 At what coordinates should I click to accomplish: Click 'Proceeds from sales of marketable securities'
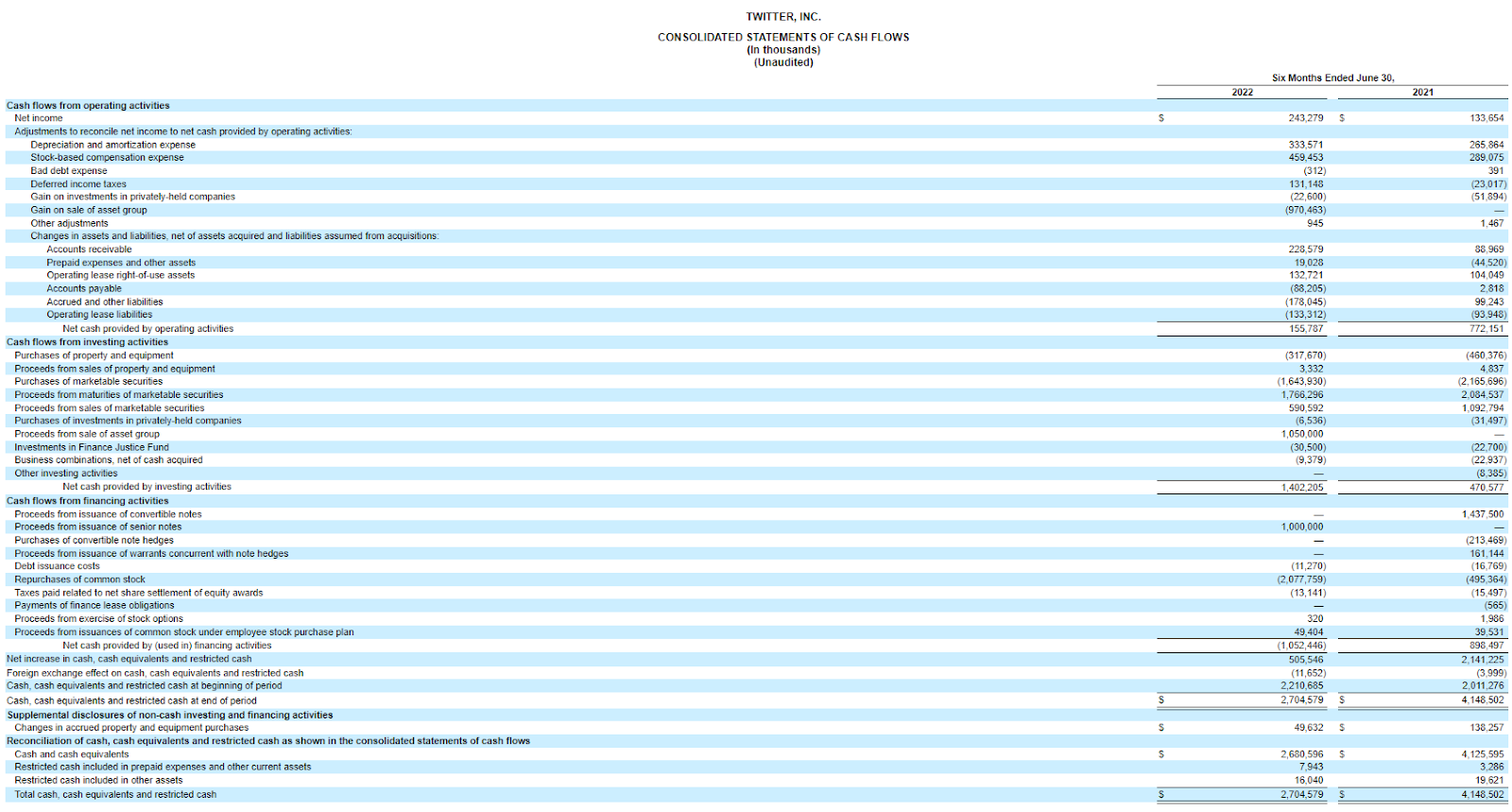[x=110, y=408]
